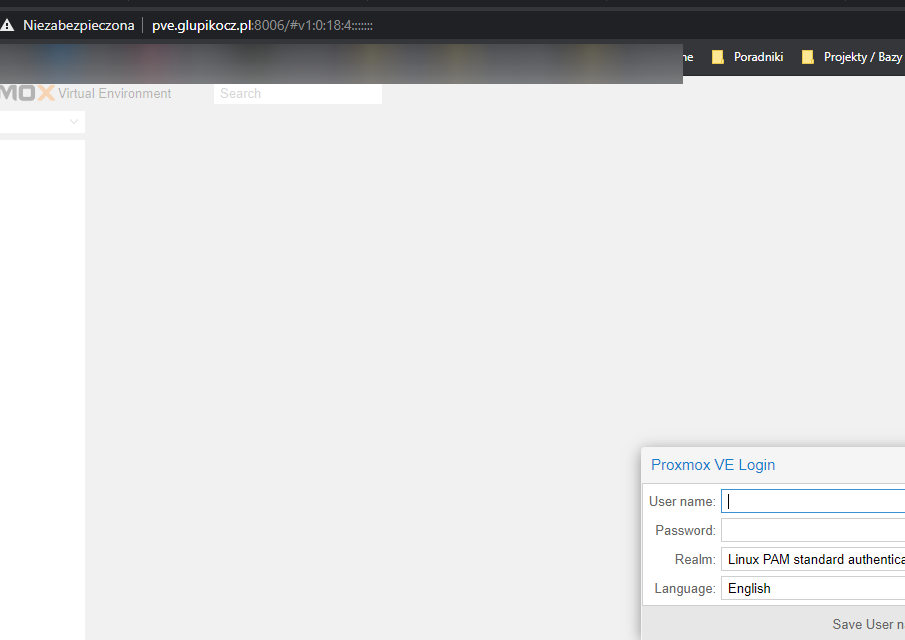
Task: Focus the Proxmox header Search box
Action: 297,93
